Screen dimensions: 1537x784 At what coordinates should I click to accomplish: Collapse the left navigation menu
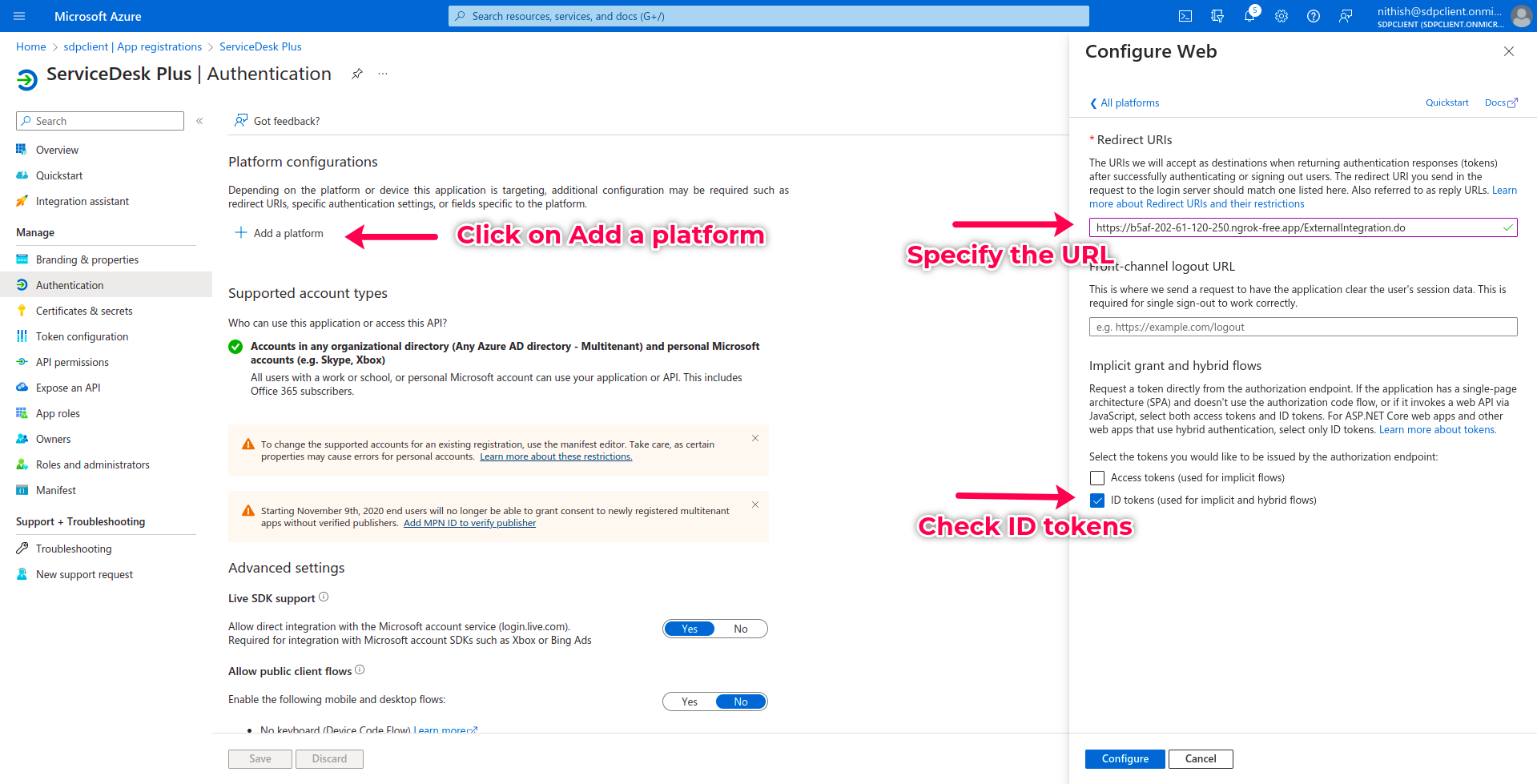coord(199,121)
